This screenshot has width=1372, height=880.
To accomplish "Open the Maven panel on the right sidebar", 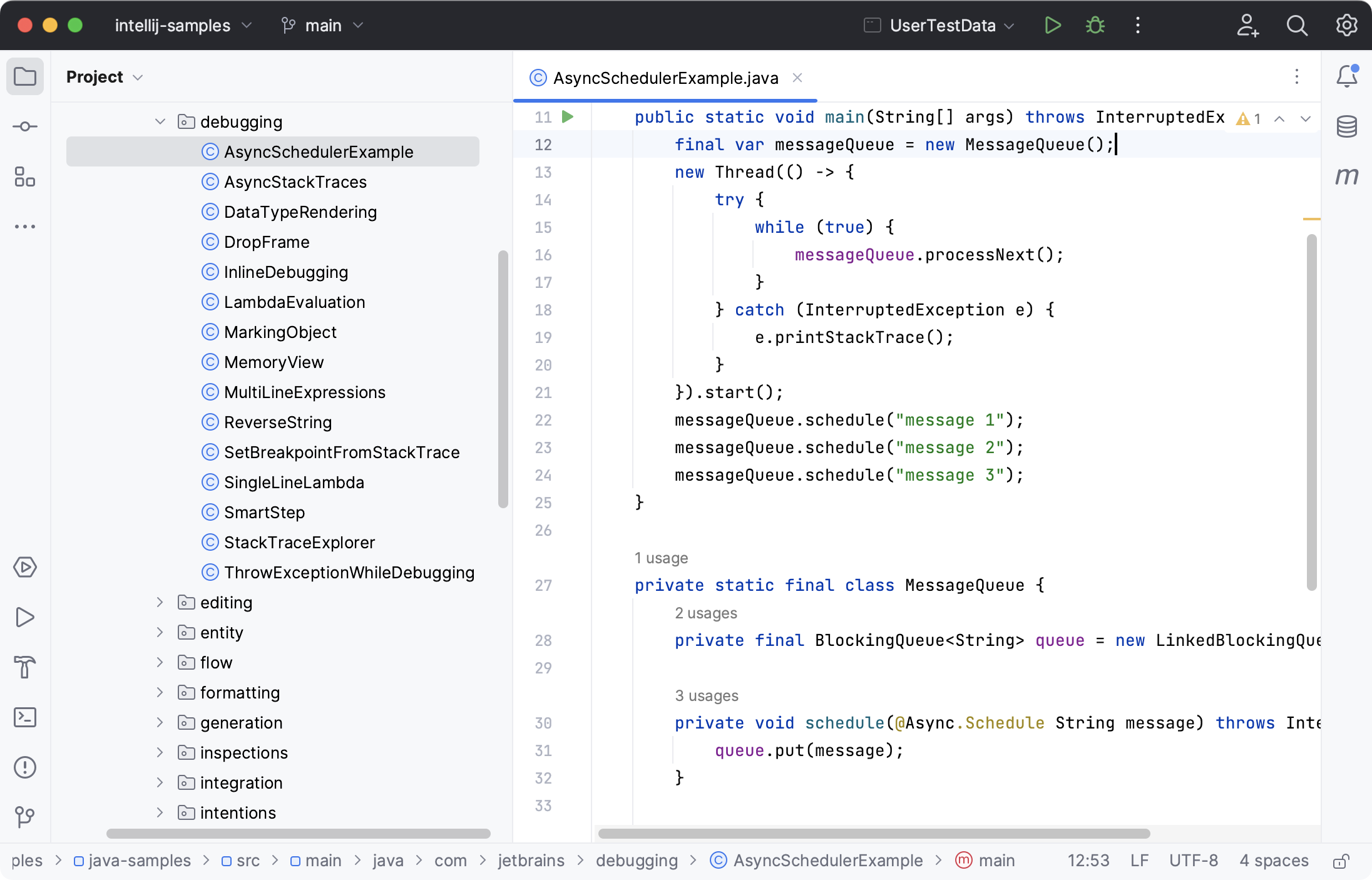I will point(1347,177).
